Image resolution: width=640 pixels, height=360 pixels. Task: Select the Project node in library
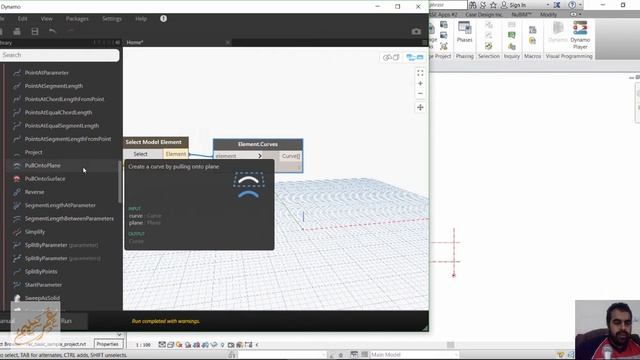pos(33,152)
